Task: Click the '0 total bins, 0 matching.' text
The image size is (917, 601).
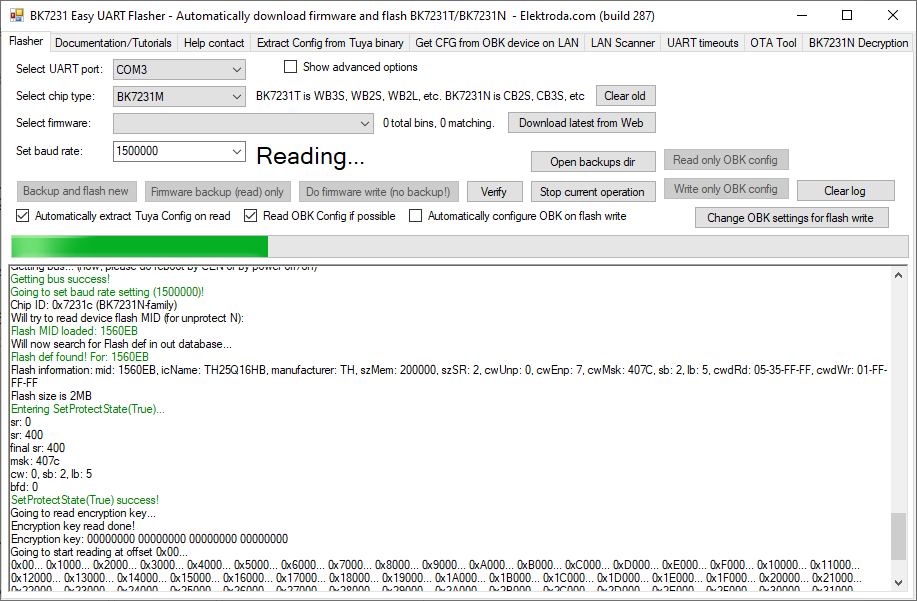Action: click(439, 123)
